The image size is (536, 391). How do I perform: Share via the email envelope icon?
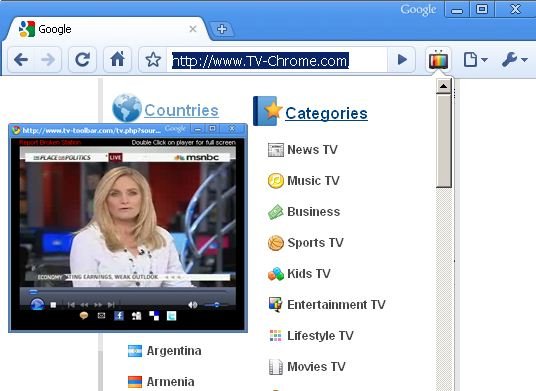102,315
